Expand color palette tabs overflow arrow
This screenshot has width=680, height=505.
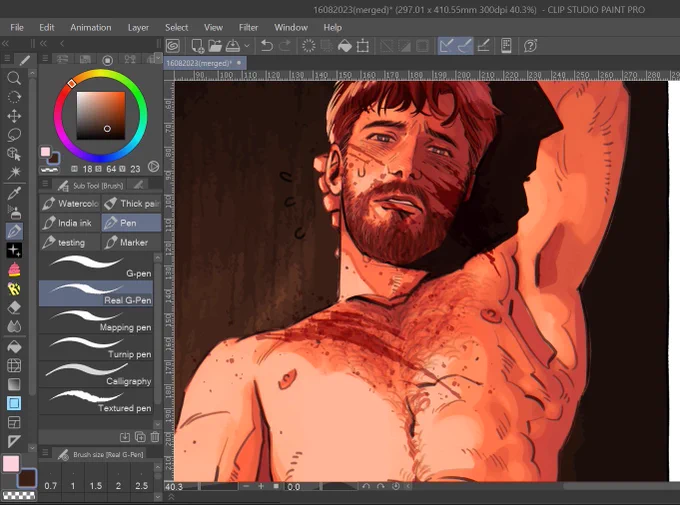click(158, 58)
